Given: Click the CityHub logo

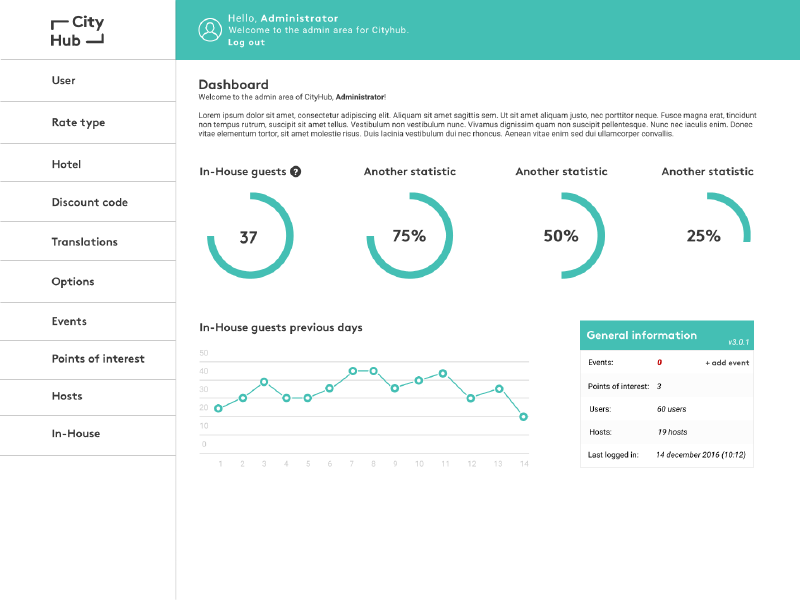Looking at the screenshot, I should [x=75, y=28].
